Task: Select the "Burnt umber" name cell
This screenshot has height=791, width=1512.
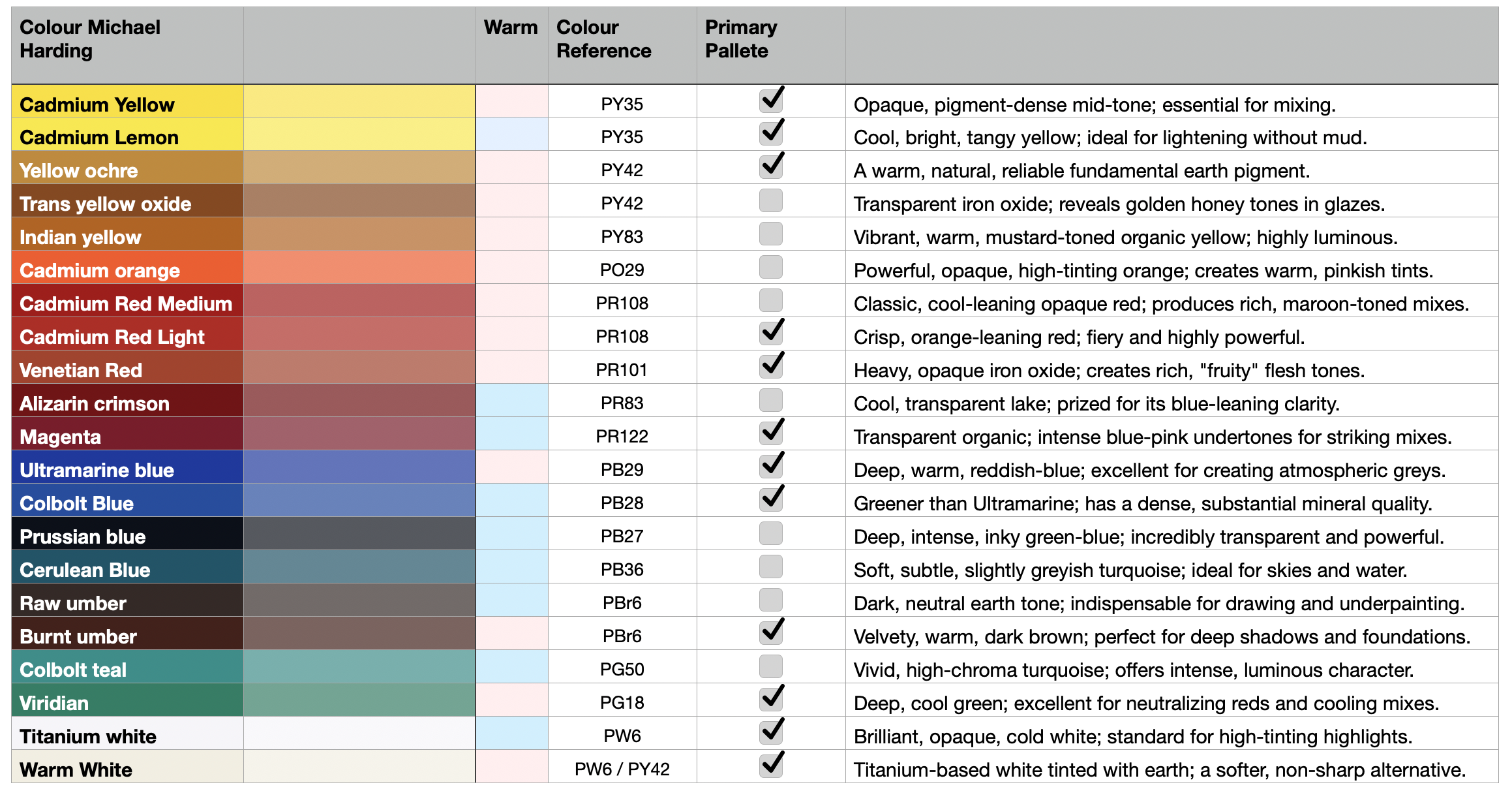Action: 127,633
